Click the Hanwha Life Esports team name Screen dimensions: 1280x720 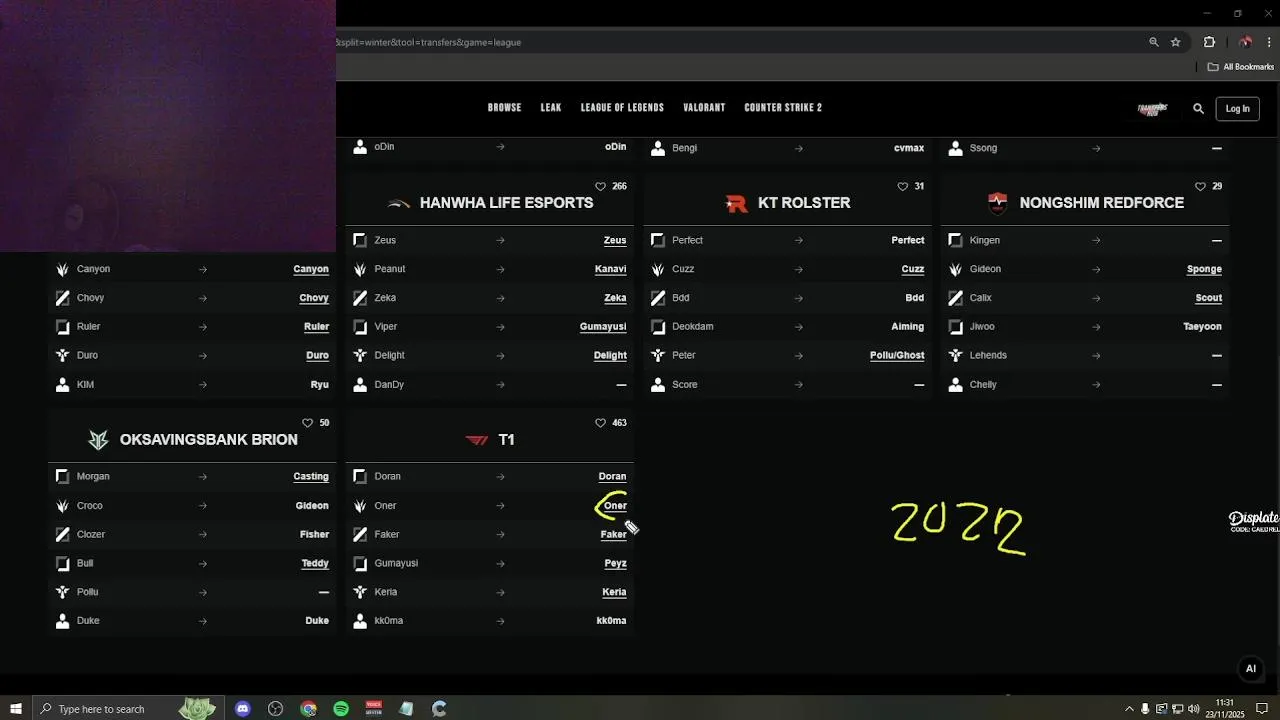click(506, 203)
